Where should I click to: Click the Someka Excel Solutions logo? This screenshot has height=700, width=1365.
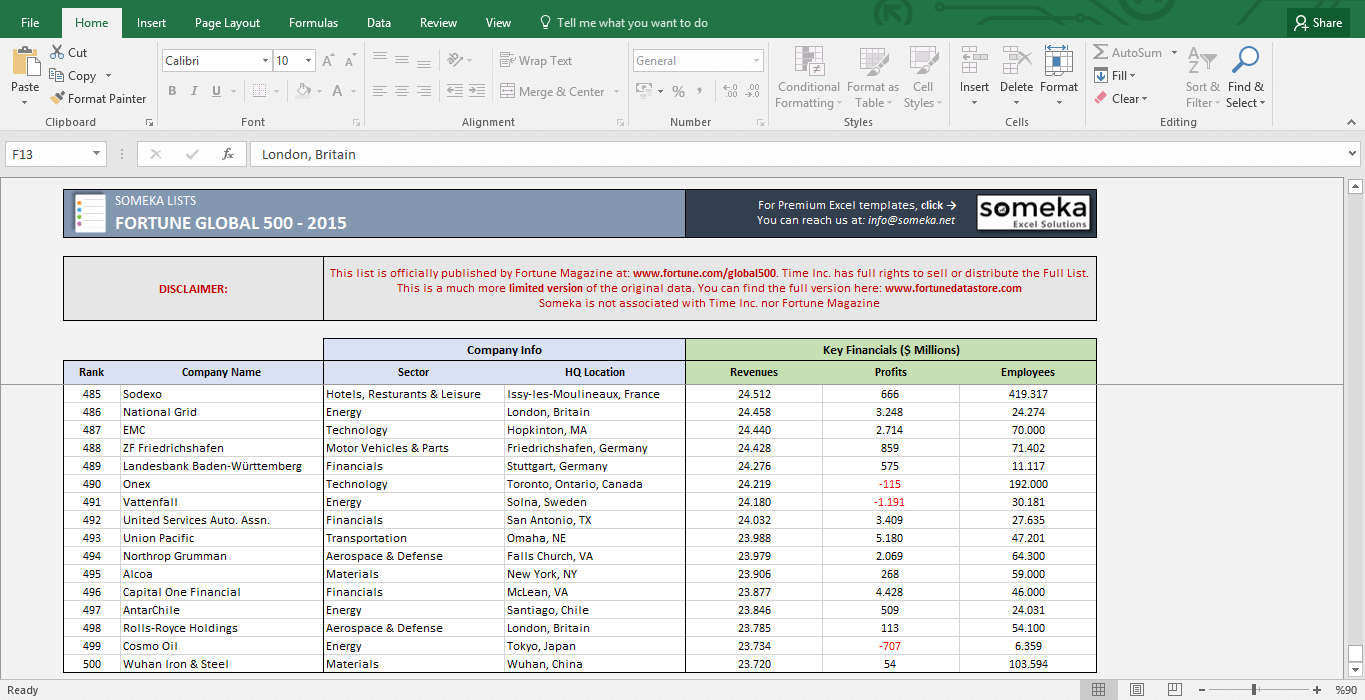coord(1033,213)
